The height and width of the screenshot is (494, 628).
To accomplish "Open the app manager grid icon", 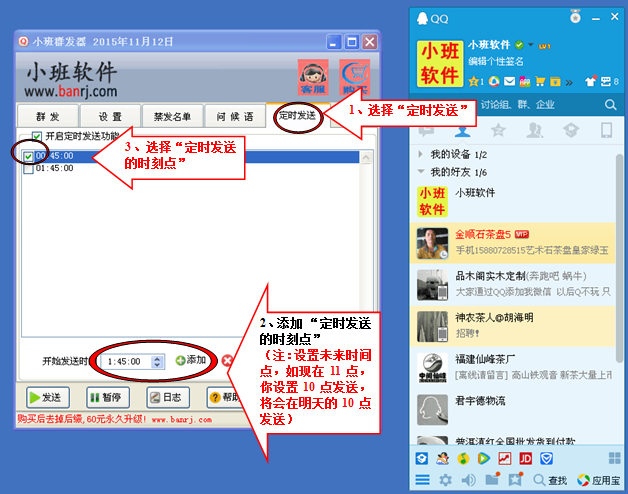I will 615,458.
